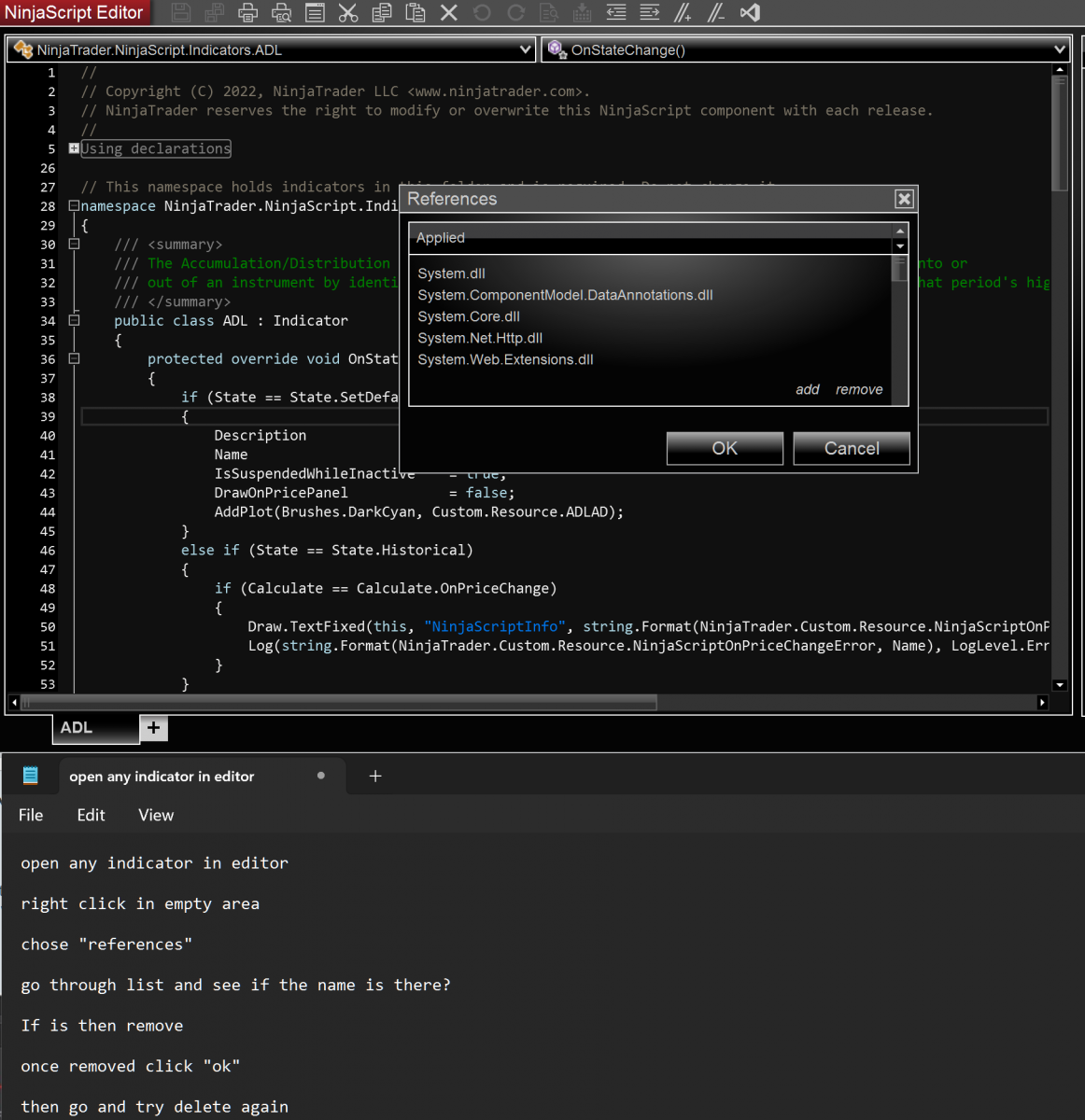Image resolution: width=1085 pixels, height=1120 pixels.
Task: Click the Save icon in NinjaScript Editor toolbar
Action: click(x=181, y=13)
